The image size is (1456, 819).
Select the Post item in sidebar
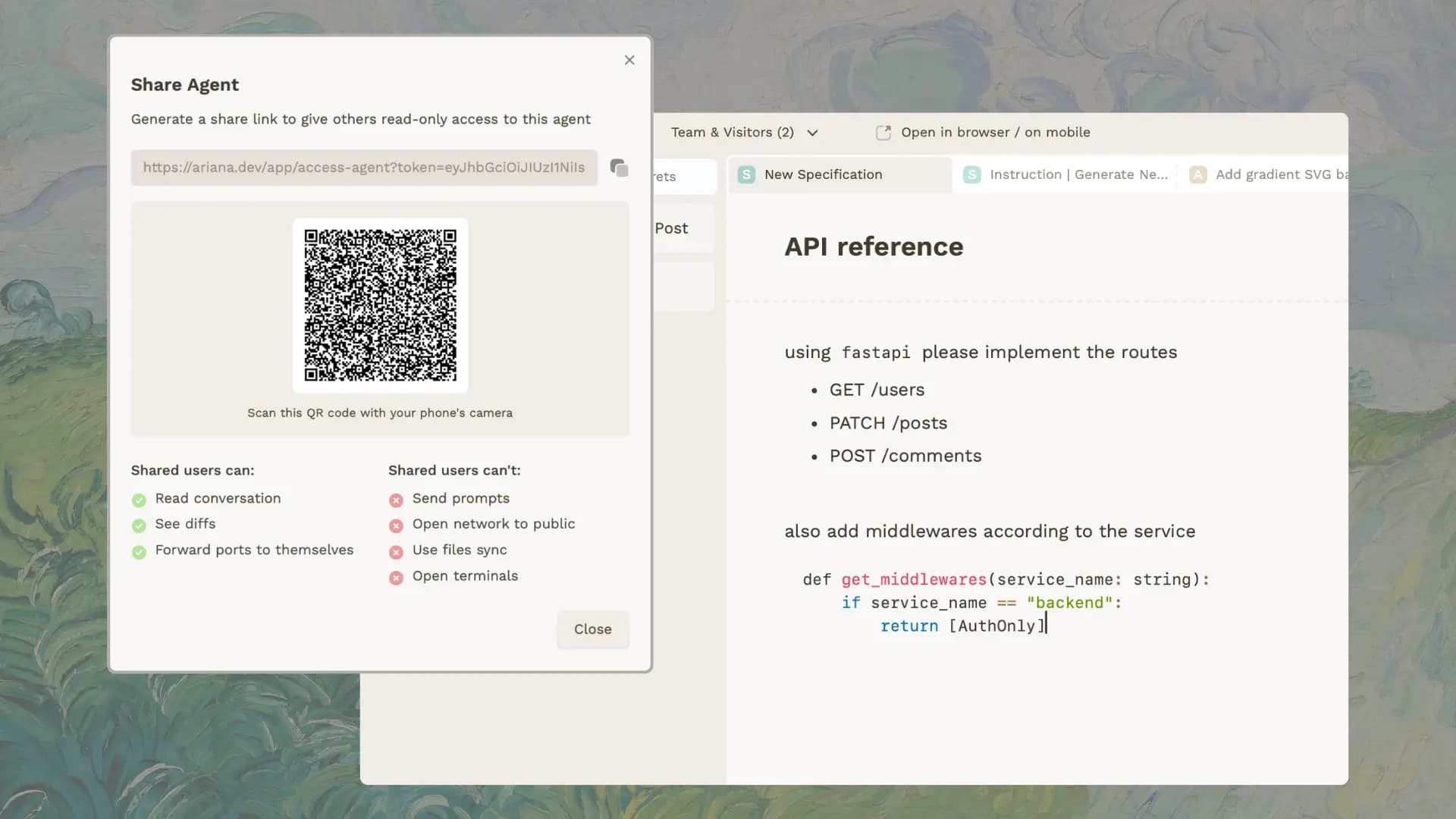pyautogui.click(x=672, y=228)
